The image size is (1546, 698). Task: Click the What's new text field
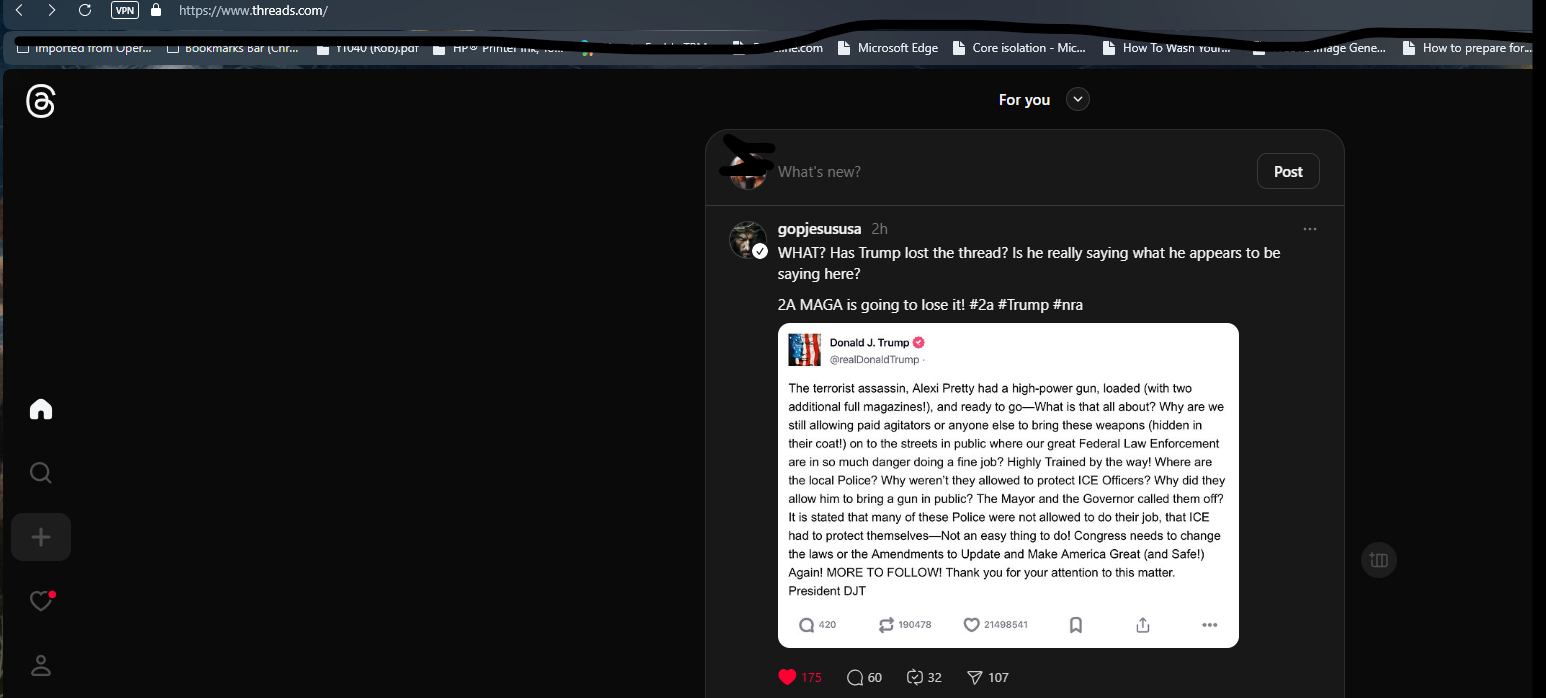1010,172
